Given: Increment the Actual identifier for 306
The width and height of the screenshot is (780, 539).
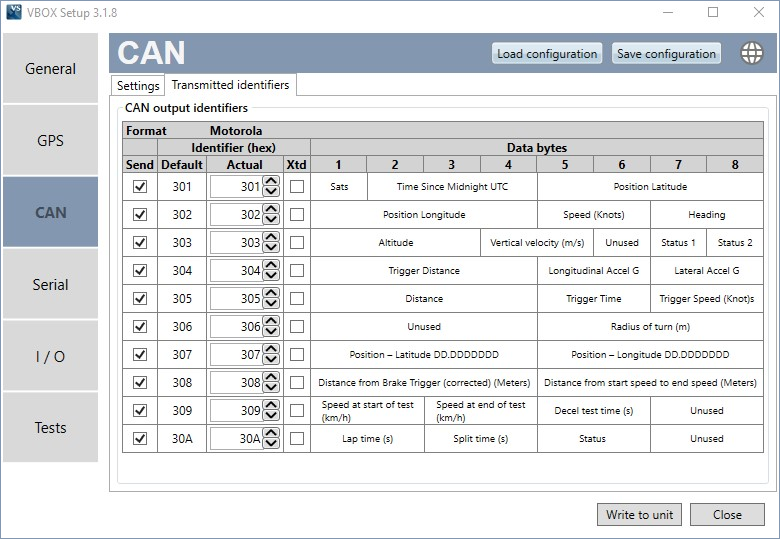Looking at the screenshot, I should point(271,321).
